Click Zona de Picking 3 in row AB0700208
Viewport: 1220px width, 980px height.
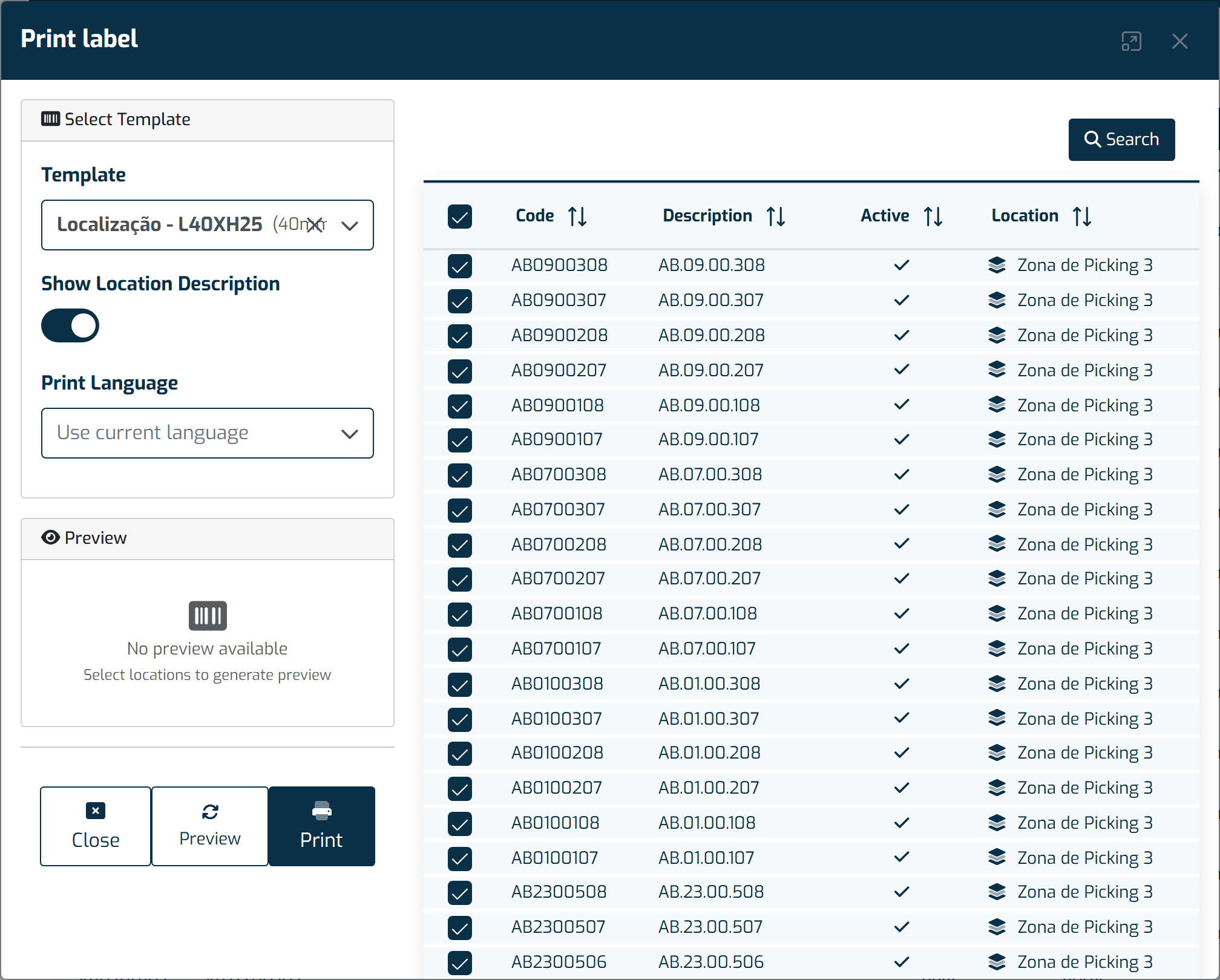pyautogui.click(x=1085, y=544)
